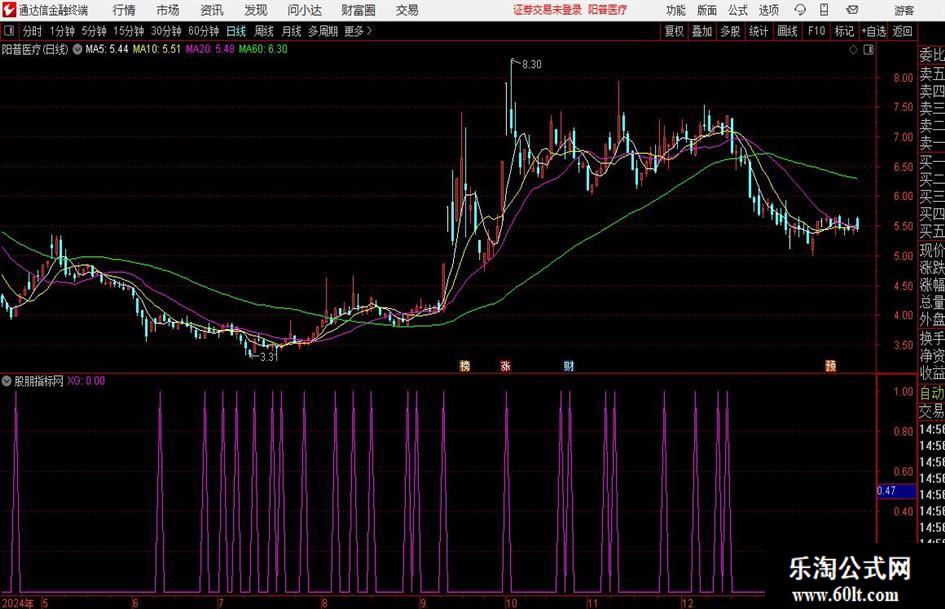Click the diamond icon atop chart

[853, 50]
